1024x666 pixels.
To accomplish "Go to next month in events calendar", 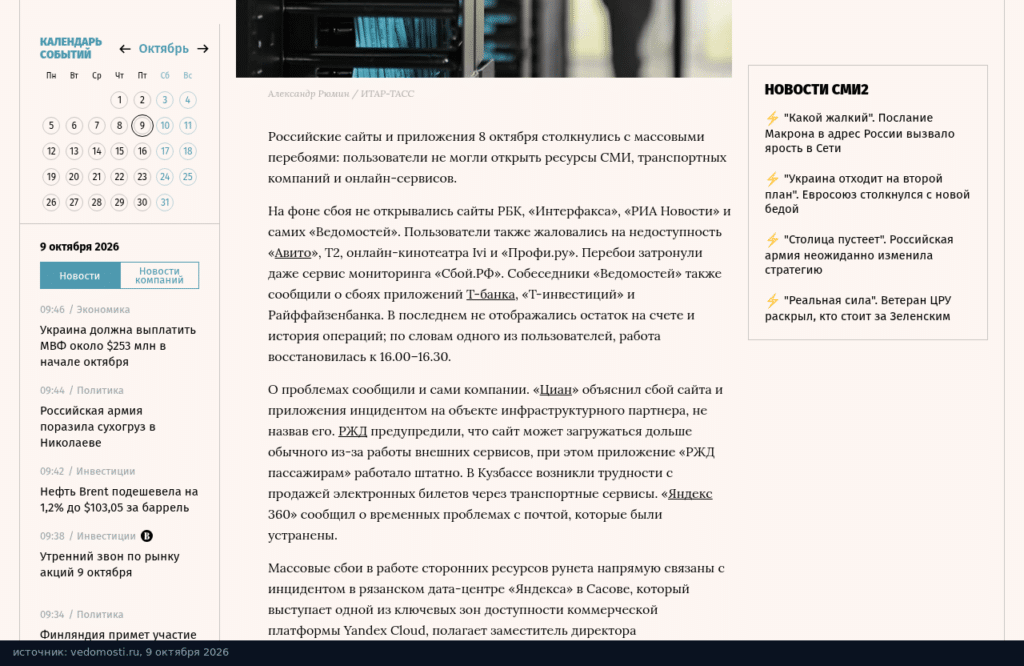I will coord(203,49).
